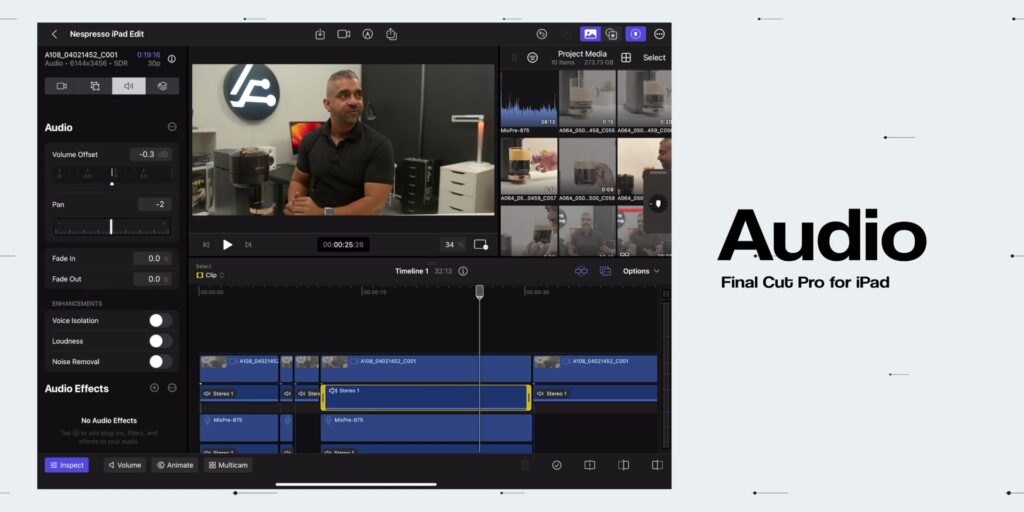Click the Multicam button
This screenshot has height=512, width=1024.
[229, 465]
